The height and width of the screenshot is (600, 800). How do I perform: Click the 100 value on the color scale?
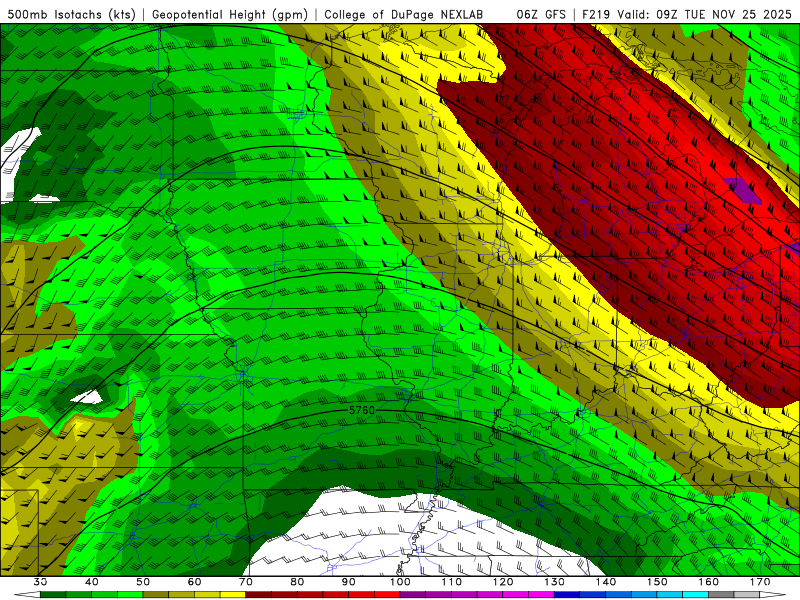[x=401, y=582]
